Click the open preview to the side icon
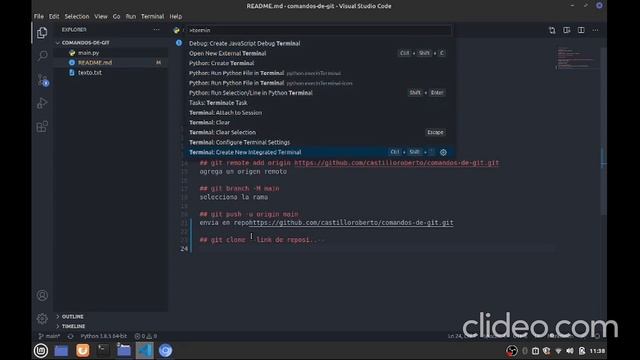Screen dimensions: 640x360 tap(567, 30)
